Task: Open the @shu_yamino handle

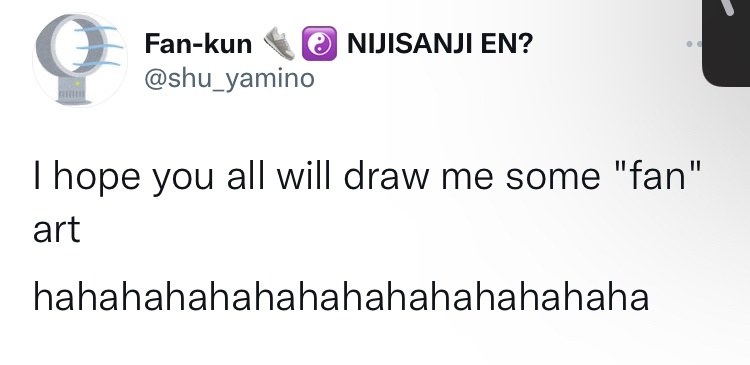Action: tap(229, 78)
